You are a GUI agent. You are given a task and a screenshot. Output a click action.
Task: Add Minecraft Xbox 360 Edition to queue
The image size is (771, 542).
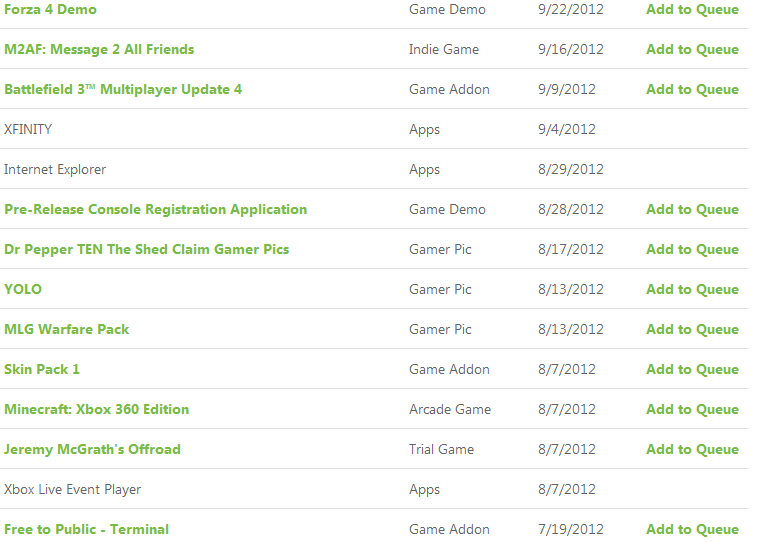[692, 409]
